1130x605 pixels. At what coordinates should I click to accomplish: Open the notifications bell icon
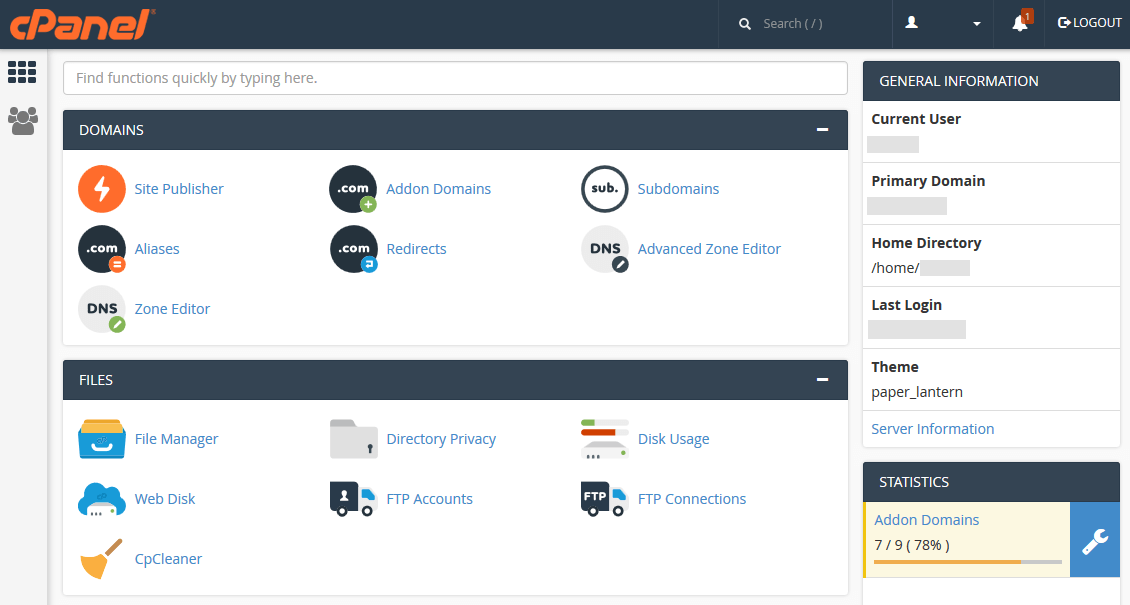[x=1020, y=23]
